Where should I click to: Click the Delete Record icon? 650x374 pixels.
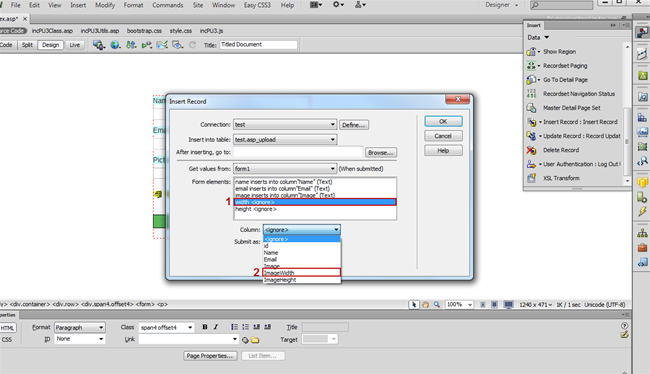(x=531, y=150)
